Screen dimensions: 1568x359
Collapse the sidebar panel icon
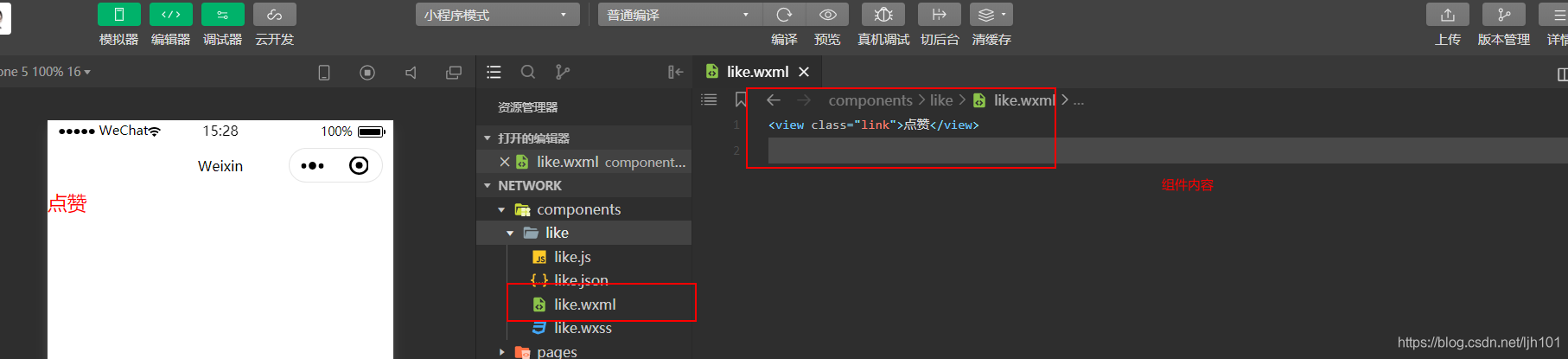coord(675,72)
